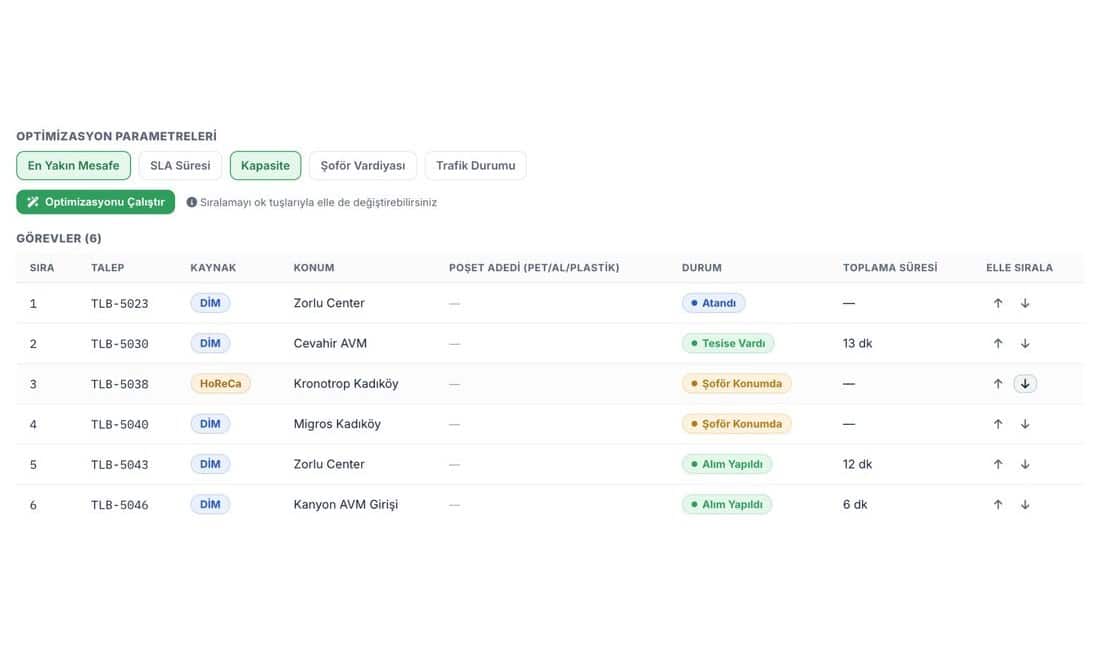Click the TALEP column header

point(107,267)
